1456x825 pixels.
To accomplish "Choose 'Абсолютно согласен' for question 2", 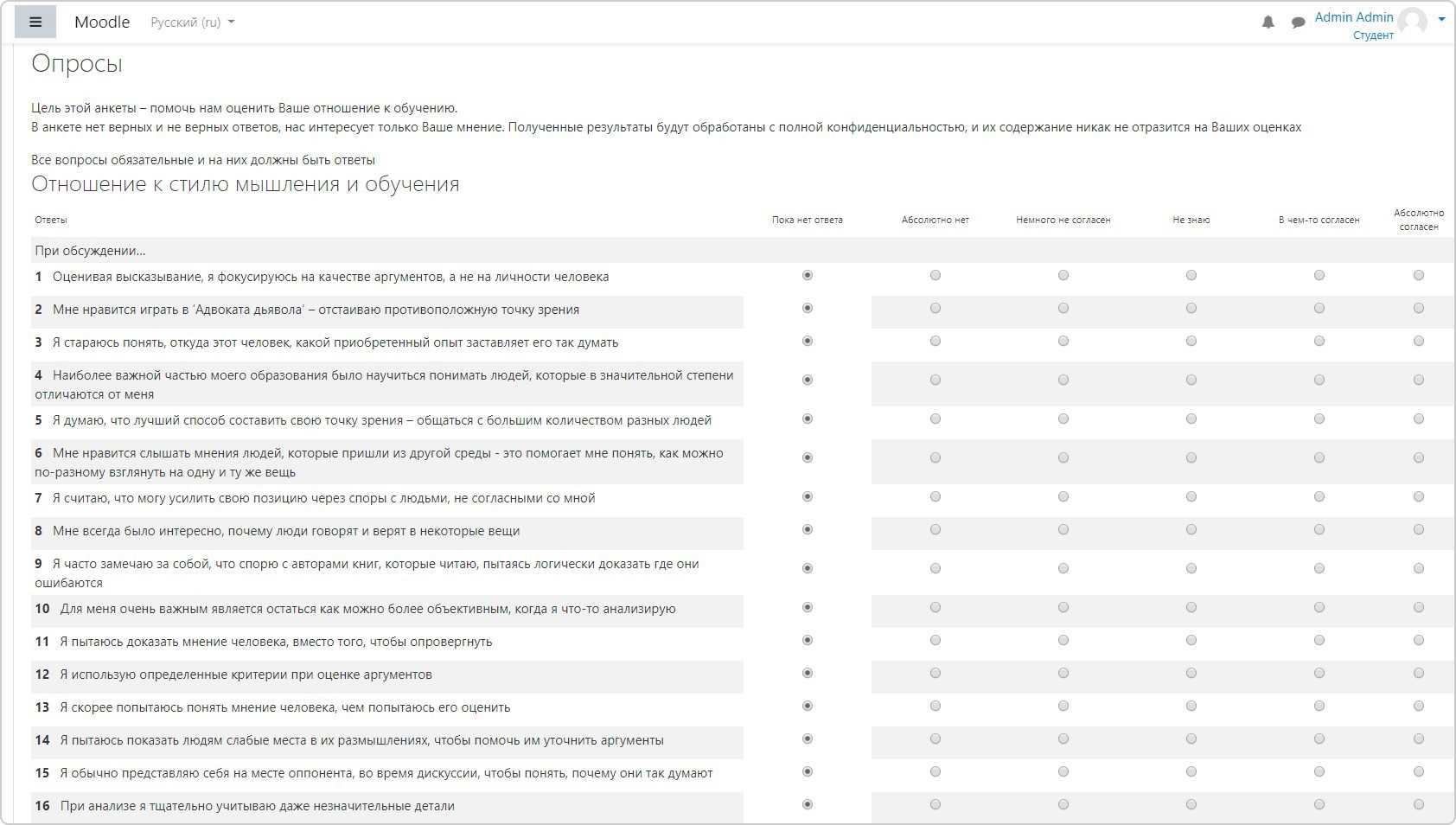I will (x=1419, y=309).
